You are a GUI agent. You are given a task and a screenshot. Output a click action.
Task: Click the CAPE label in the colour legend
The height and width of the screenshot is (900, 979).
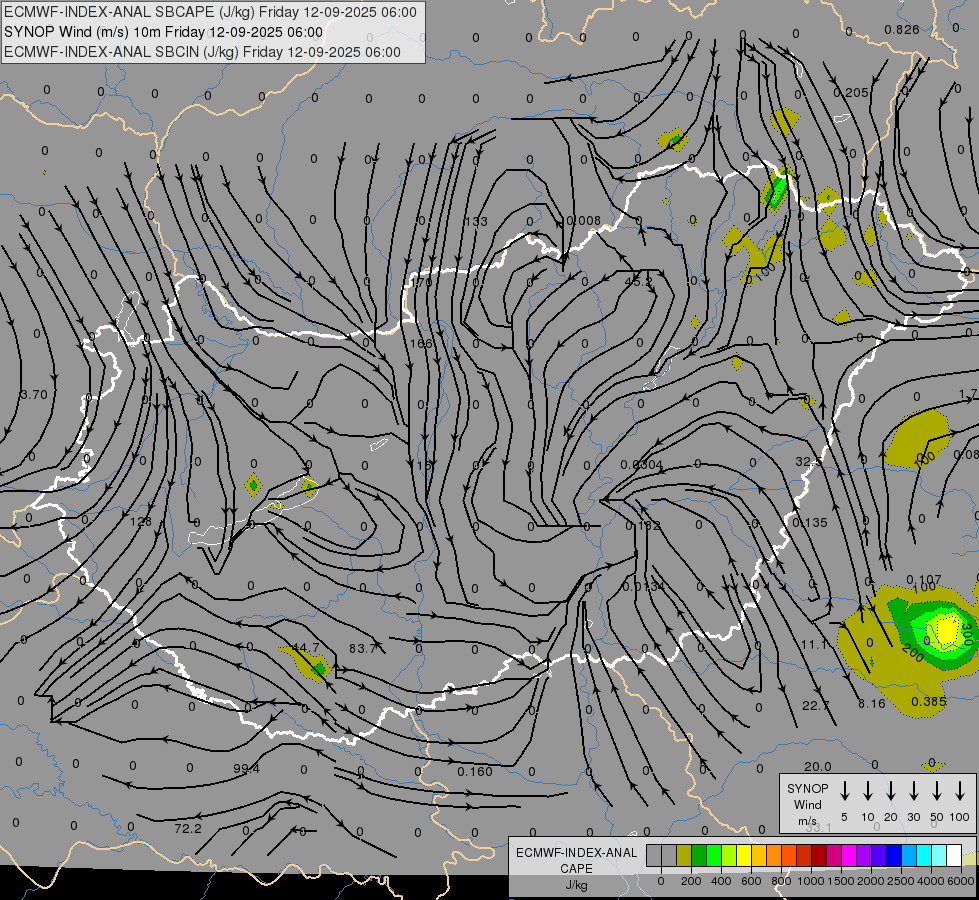click(576, 869)
